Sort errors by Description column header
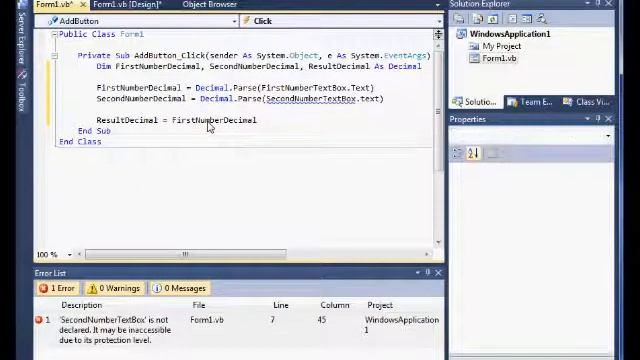This screenshot has height=360, width=640. tap(82, 305)
